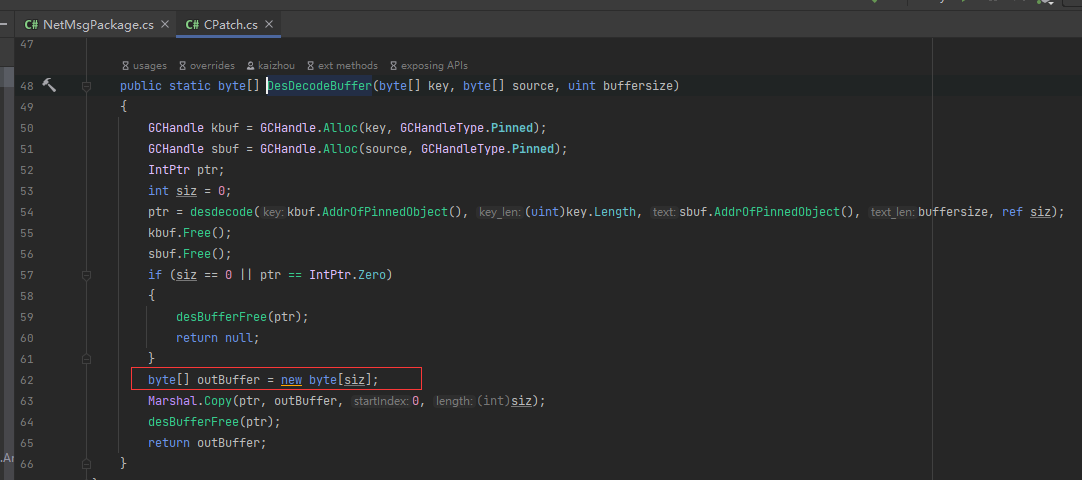The height and width of the screenshot is (480, 1082).
Task: Open the usages code lens hint
Action: tap(144, 66)
